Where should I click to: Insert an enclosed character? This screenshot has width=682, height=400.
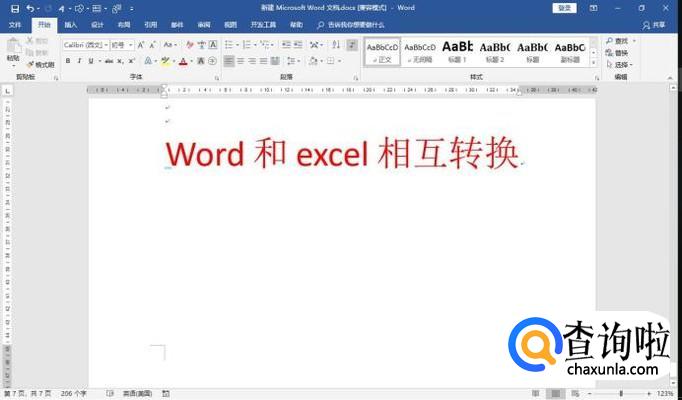point(212,61)
